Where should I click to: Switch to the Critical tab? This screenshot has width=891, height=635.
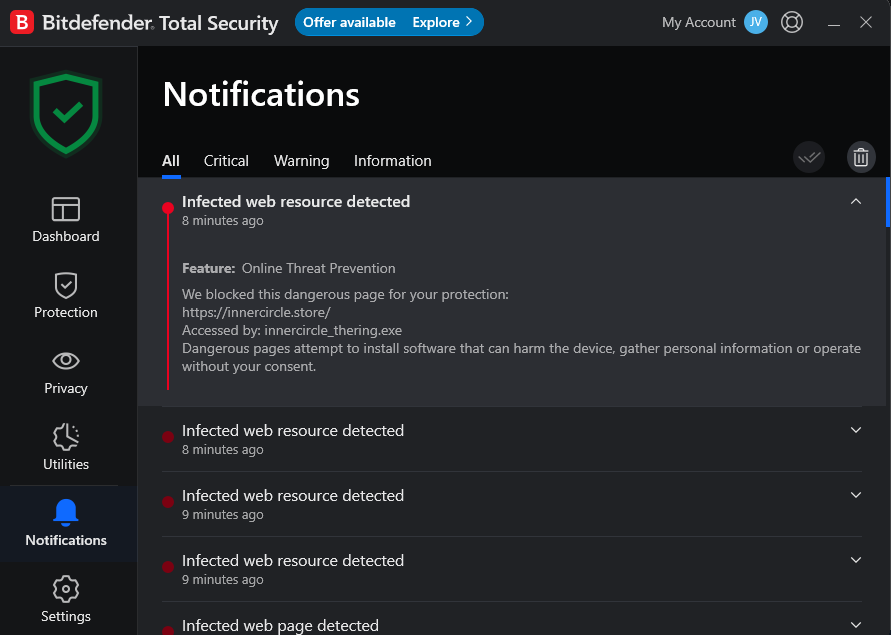[226, 161]
